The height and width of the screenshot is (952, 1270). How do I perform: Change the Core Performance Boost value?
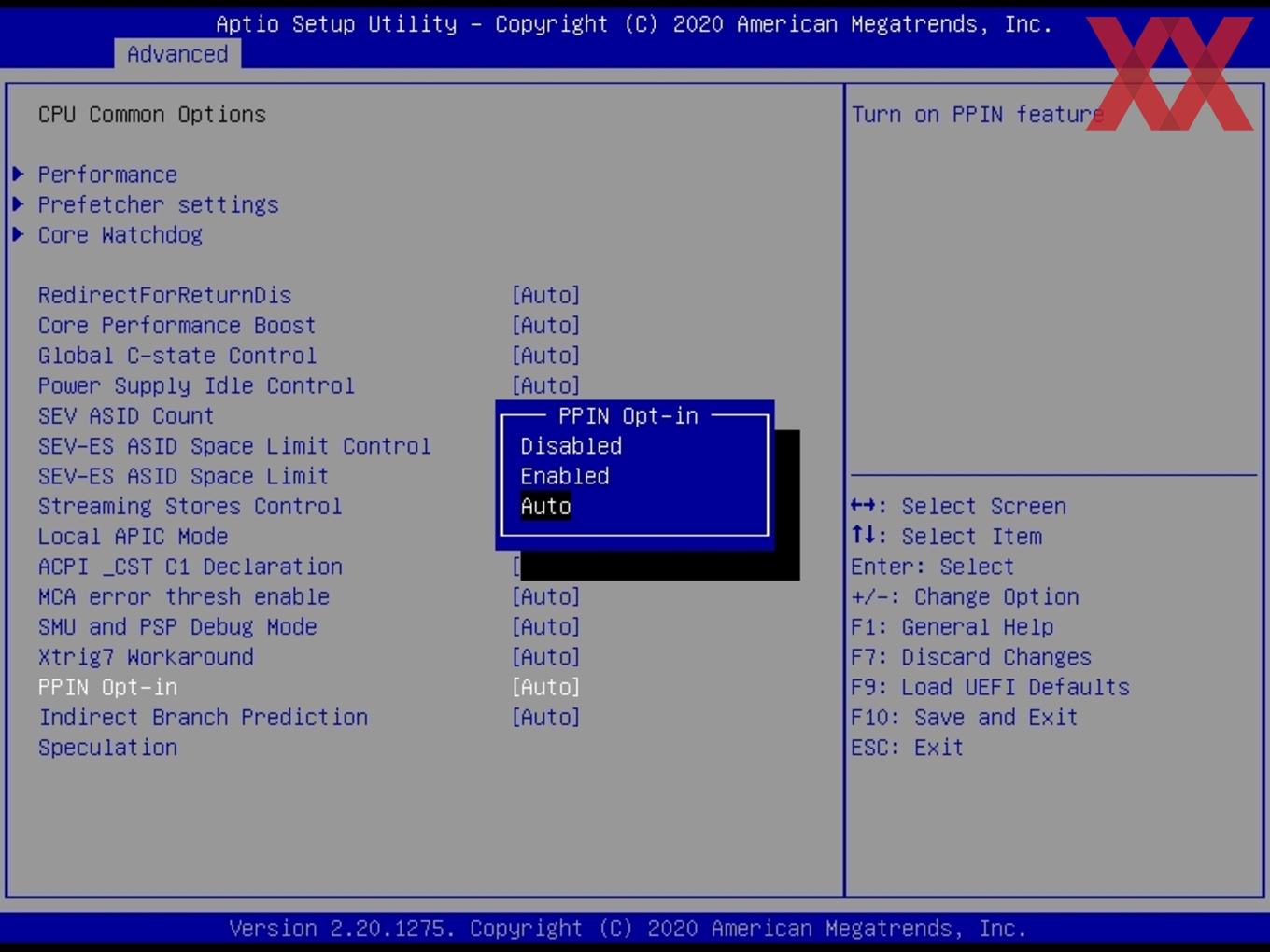coord(545,325)
